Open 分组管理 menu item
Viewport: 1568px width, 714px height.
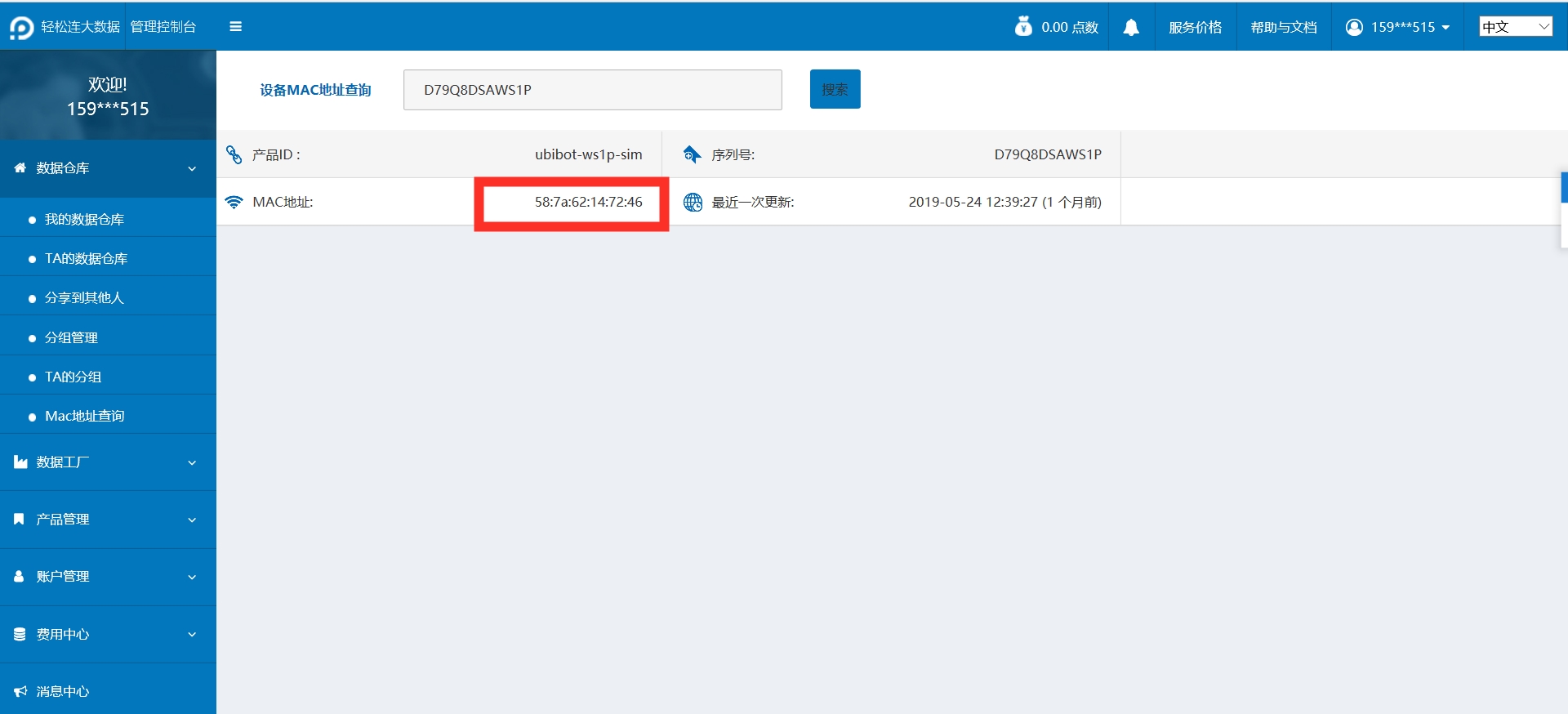pyautogui.click(x=108, y=337)
